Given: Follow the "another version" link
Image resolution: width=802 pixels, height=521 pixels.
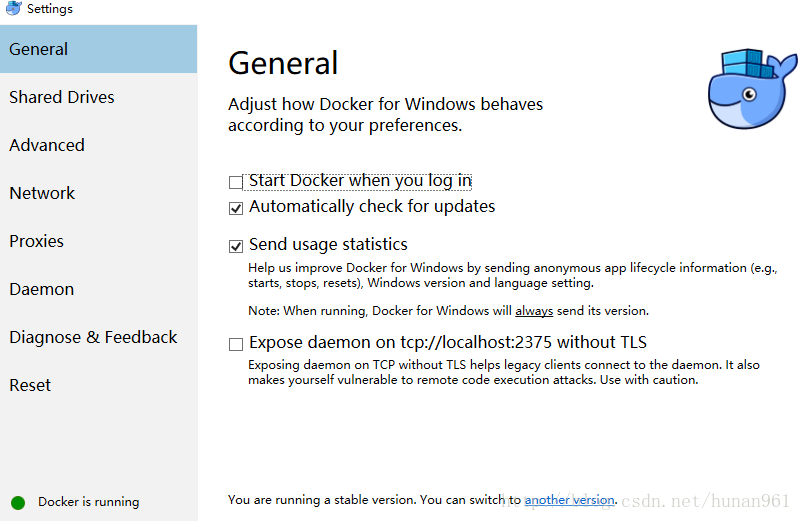Looking at the screenshot, I should pos(569,500).
